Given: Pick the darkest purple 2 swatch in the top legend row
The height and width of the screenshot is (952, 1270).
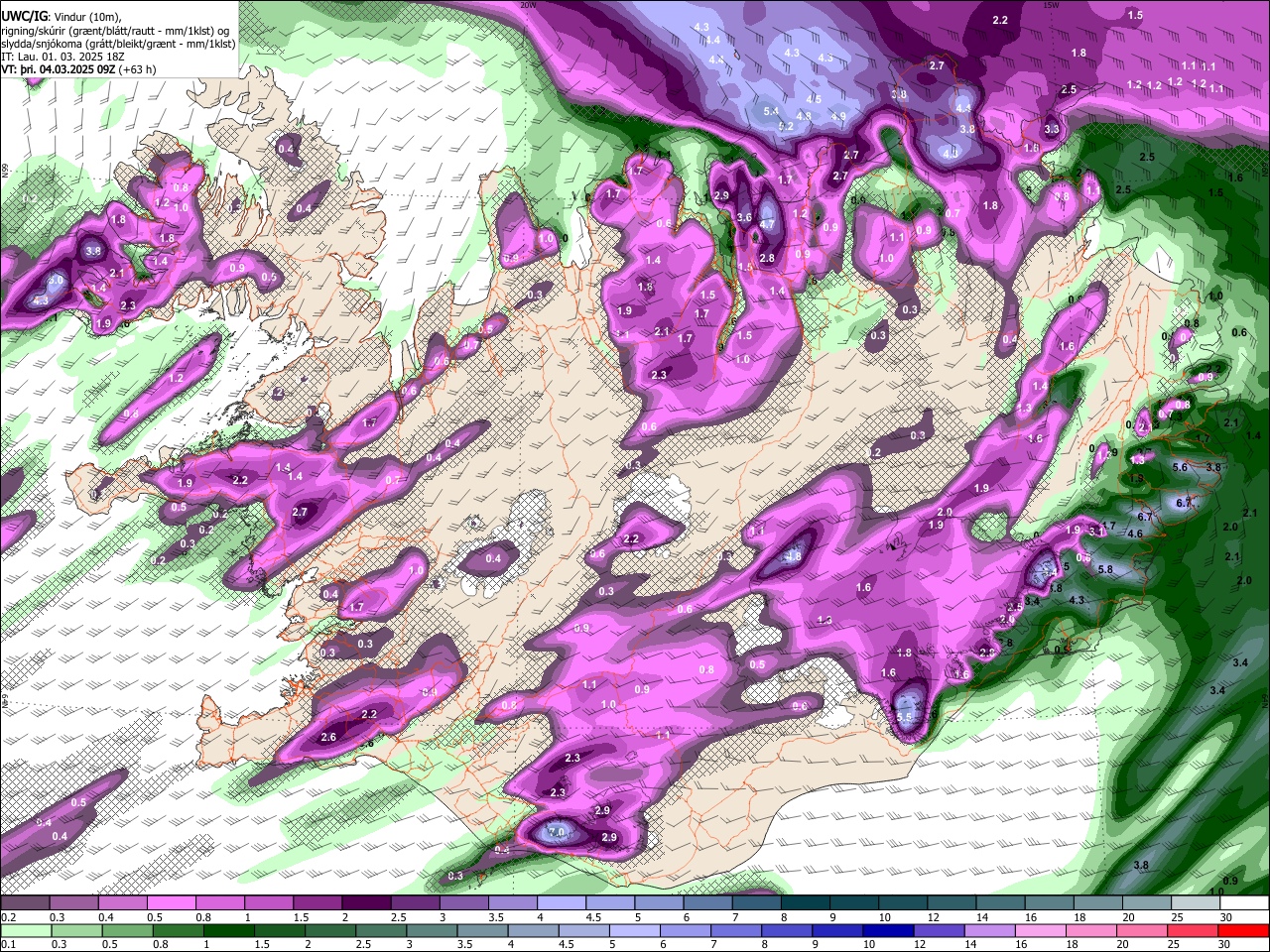Looking at the screenshot, I should pos(366,903).
